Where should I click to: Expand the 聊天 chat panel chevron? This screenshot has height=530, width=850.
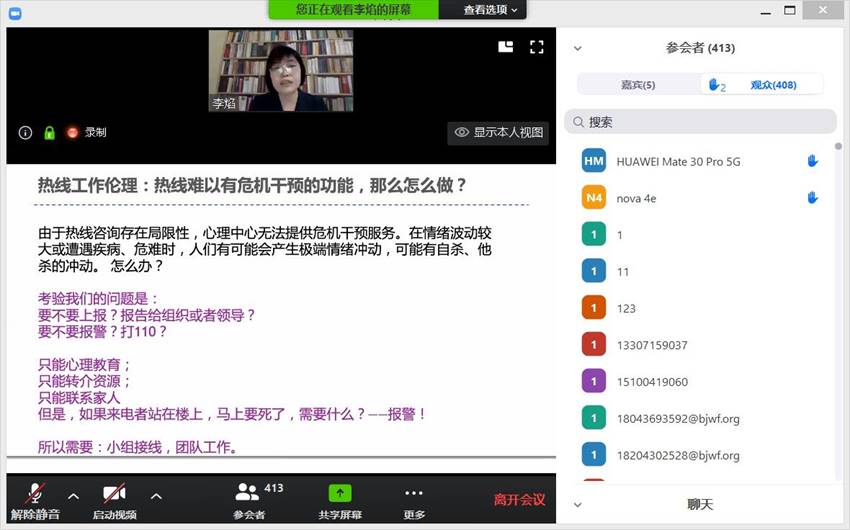click(578, 505)
